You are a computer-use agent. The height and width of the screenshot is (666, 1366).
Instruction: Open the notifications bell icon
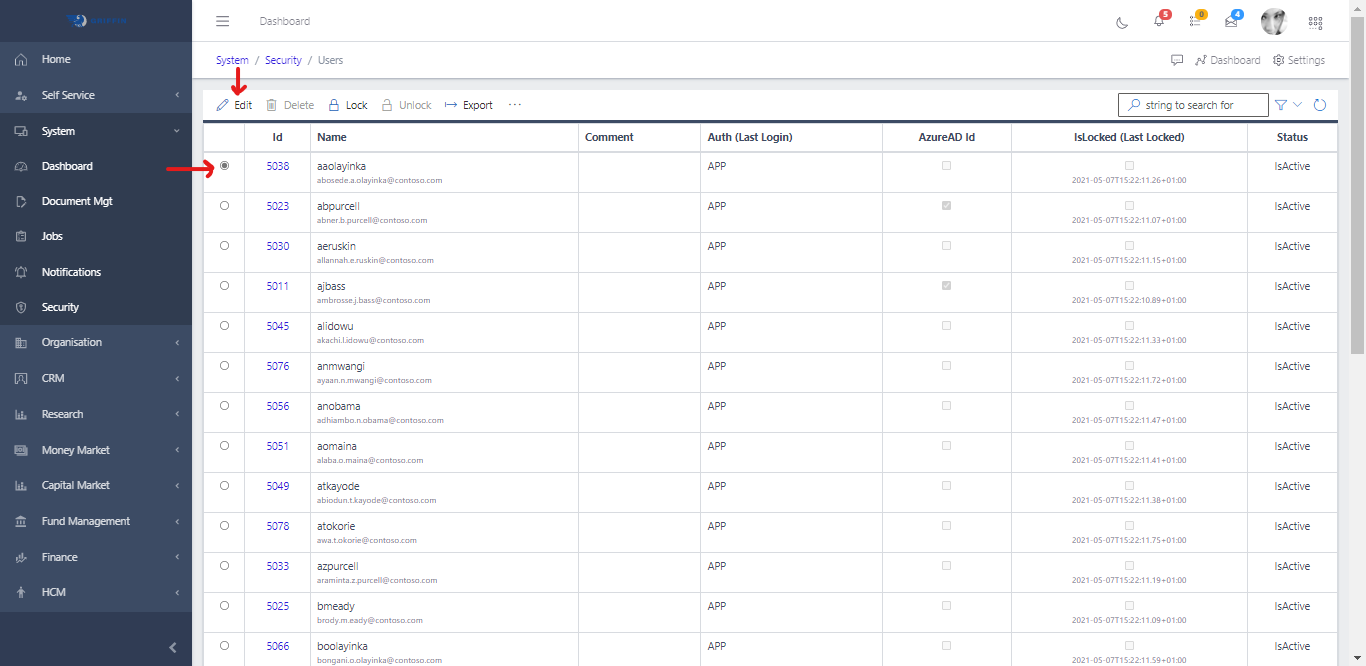point(1159,21)
